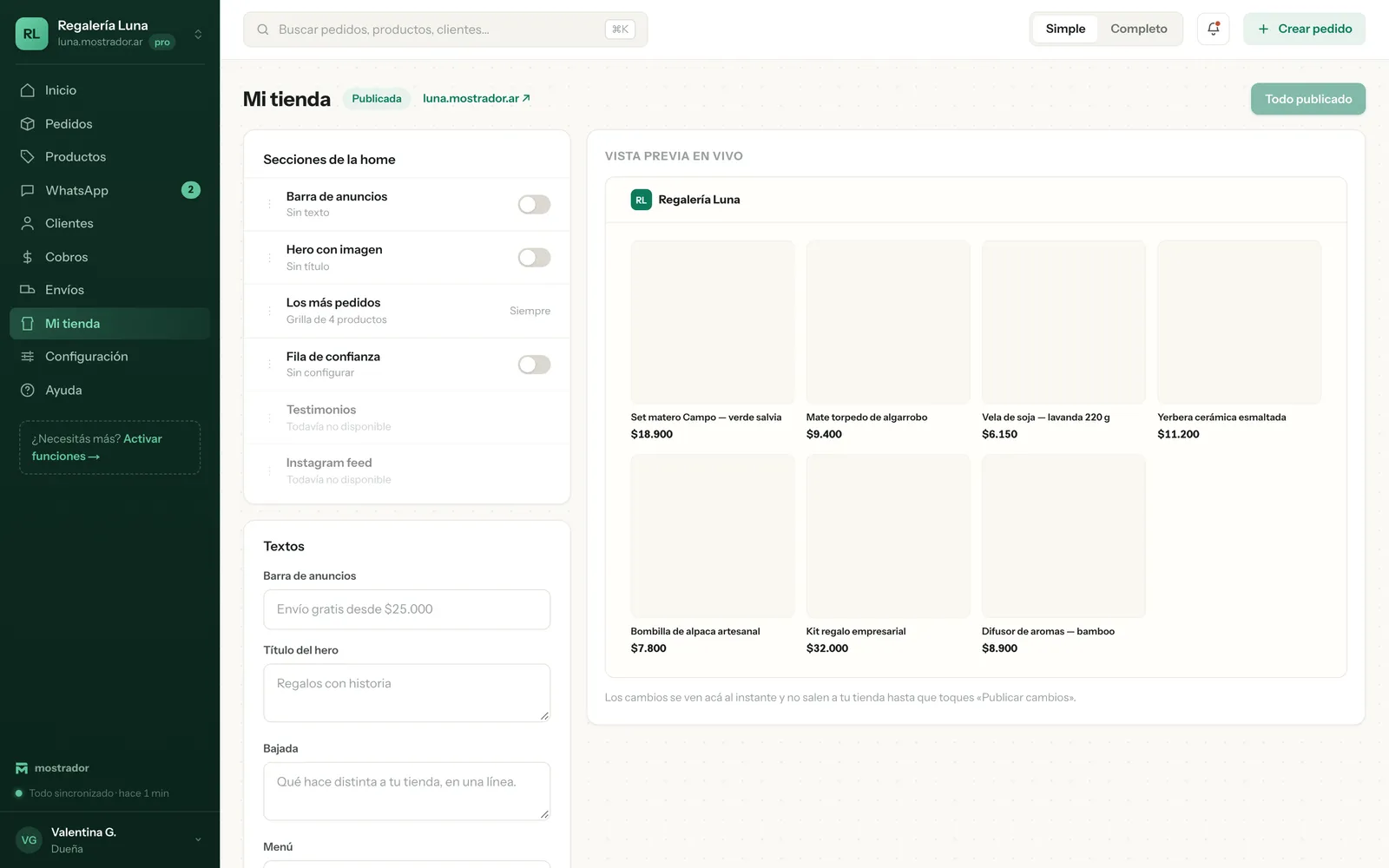Viewport: 1389px width, 868px height.
Task: Open the luna.mostrador.ar store link
Action: (x=477, y=98)
